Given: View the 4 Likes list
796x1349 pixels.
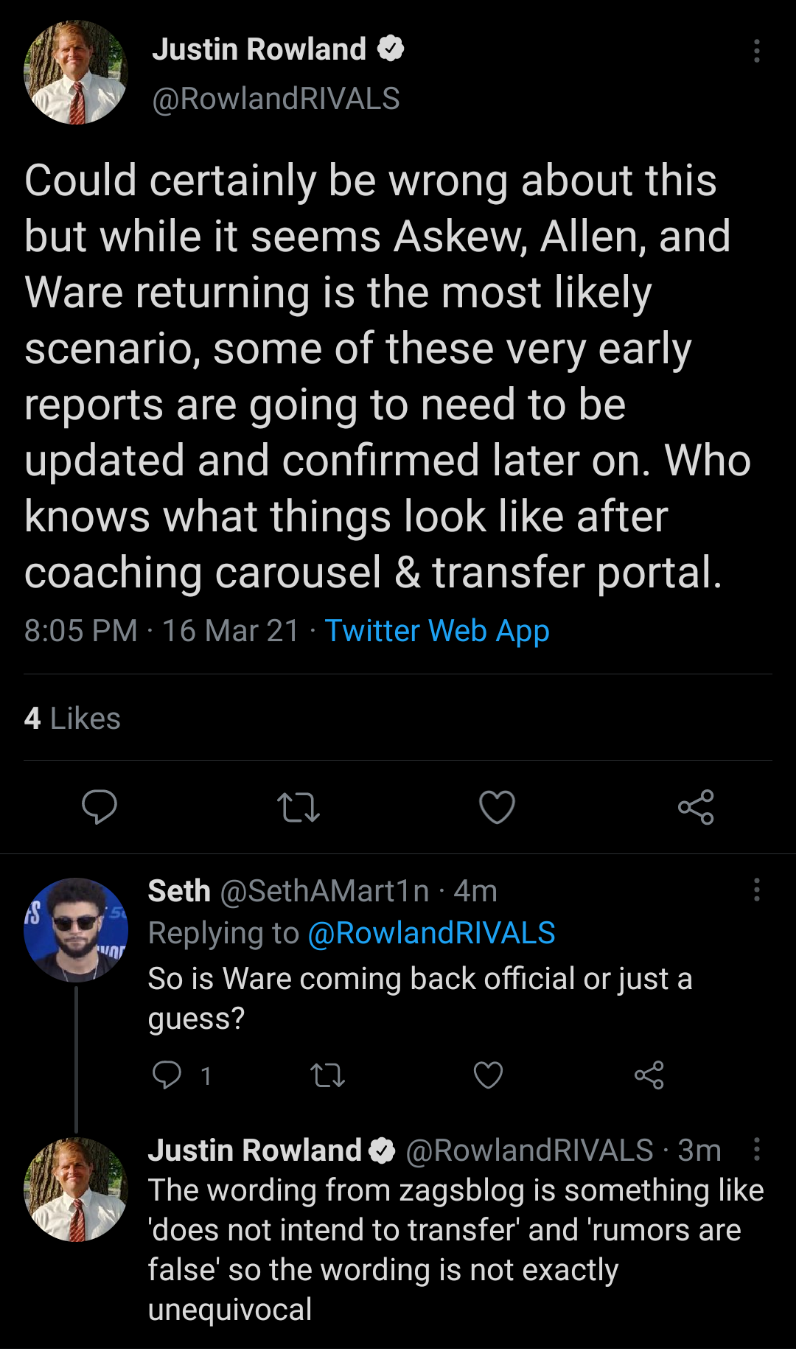Looking at the screenshot, I should pyautogui.click(x=72, y=718).
